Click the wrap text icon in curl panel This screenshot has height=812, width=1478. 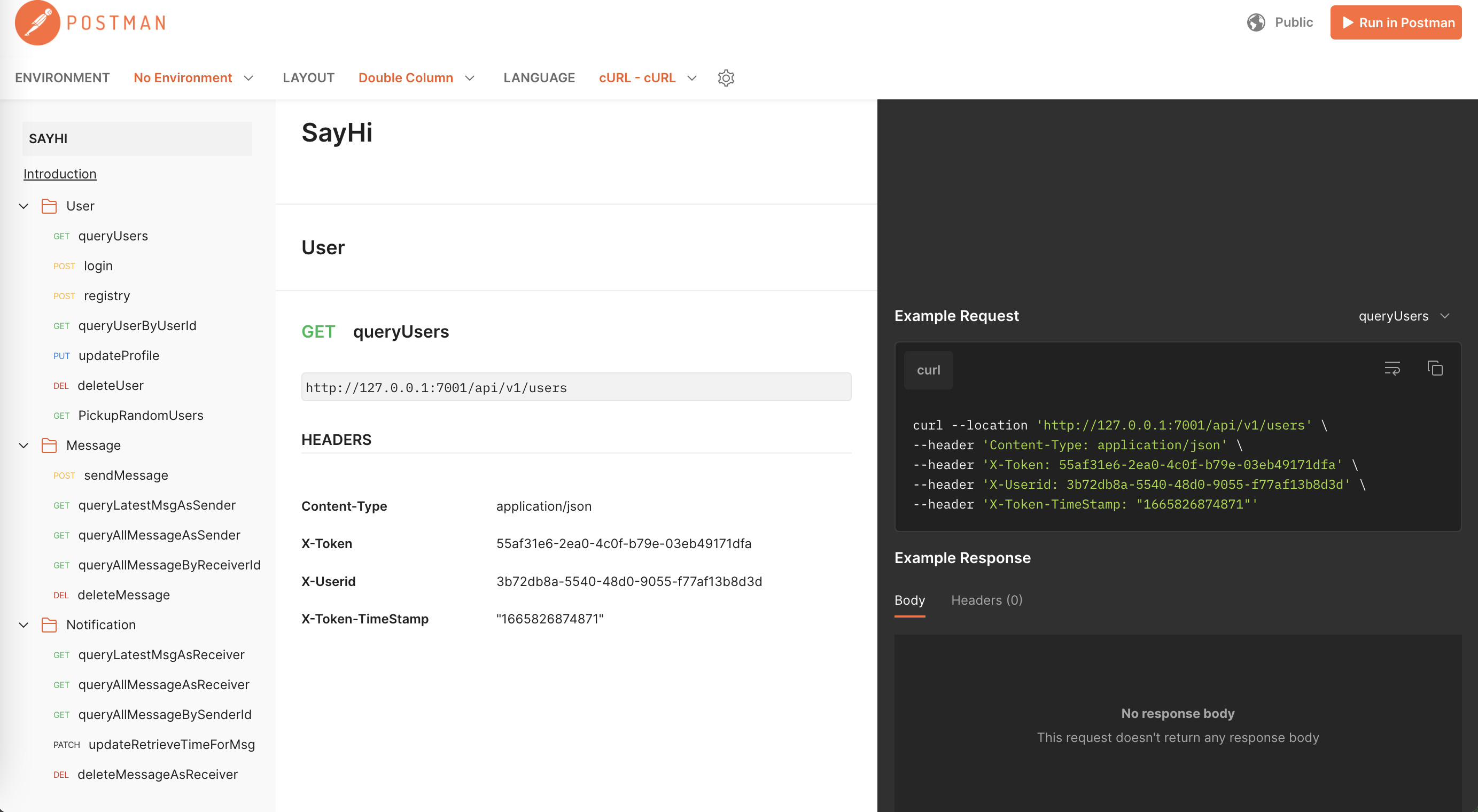(x=1393, y=368)
